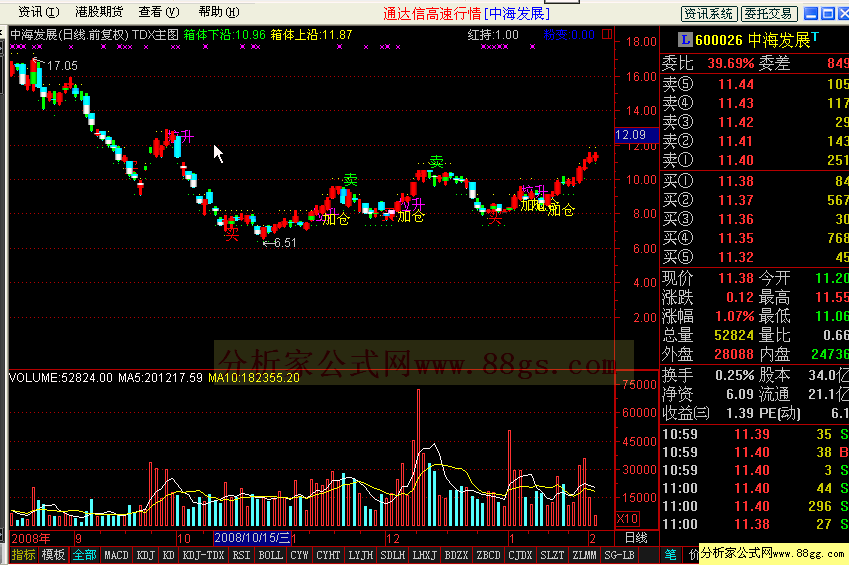Click the 资讯系统 button

709,14
